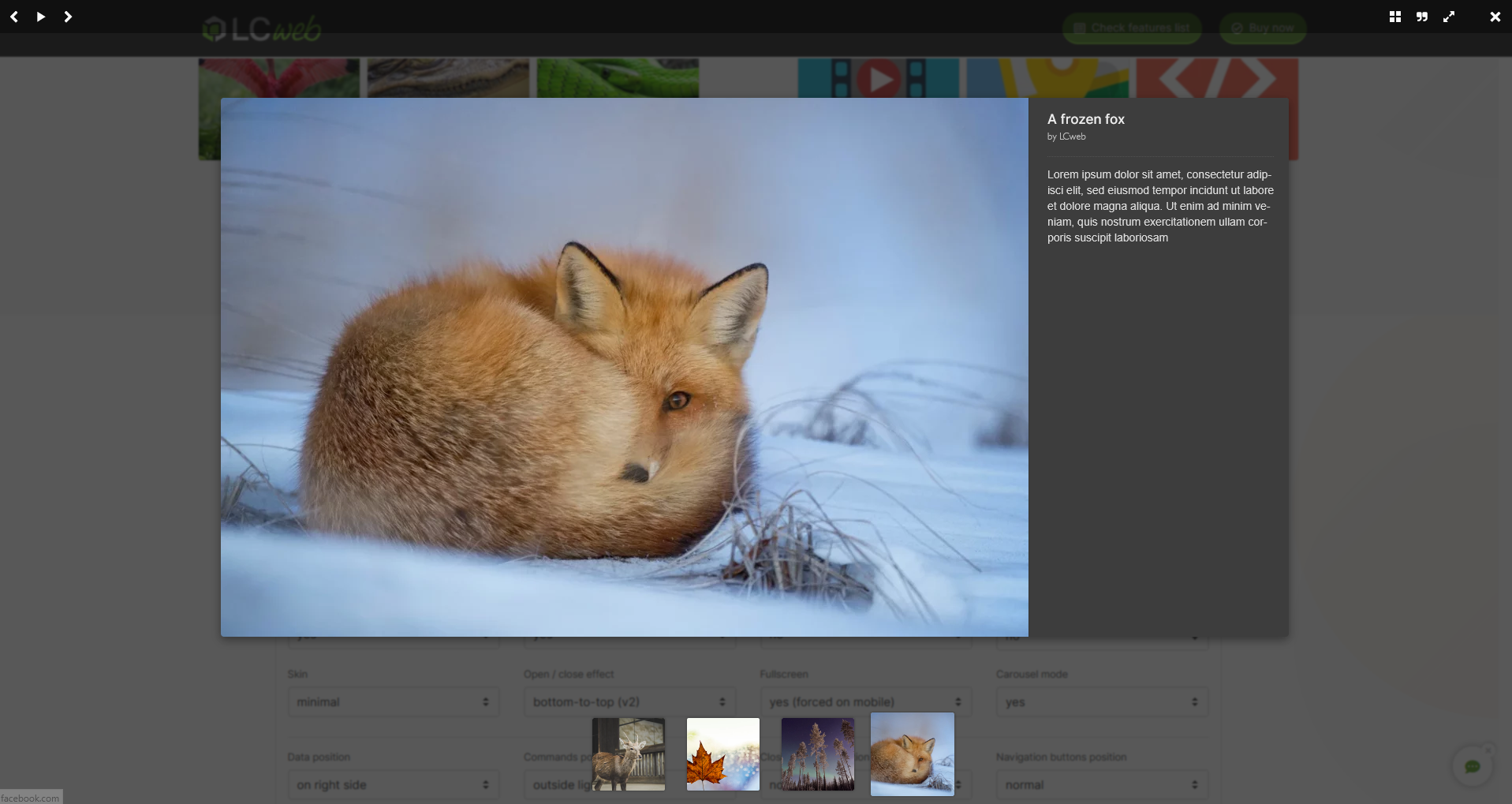
Task: Close the lightbox with the X icon
Action: [1495, 17]
